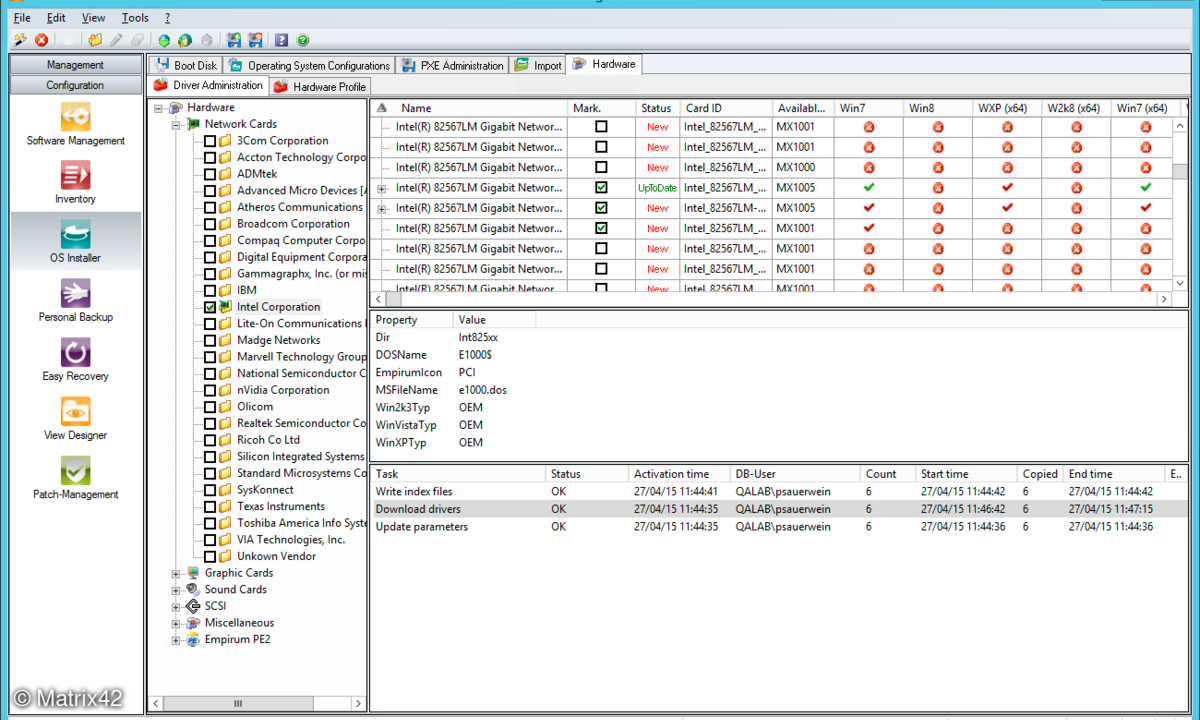Click the red X under Win8 for UpToDate row
This screenshot has height=720, width=1200.
938,188
